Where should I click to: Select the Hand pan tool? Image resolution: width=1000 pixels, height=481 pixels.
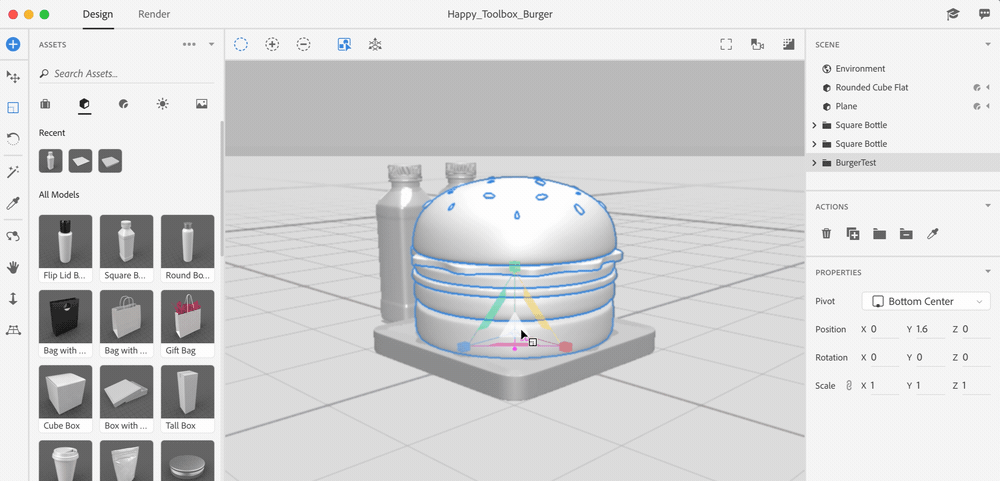tap(13, 267)
